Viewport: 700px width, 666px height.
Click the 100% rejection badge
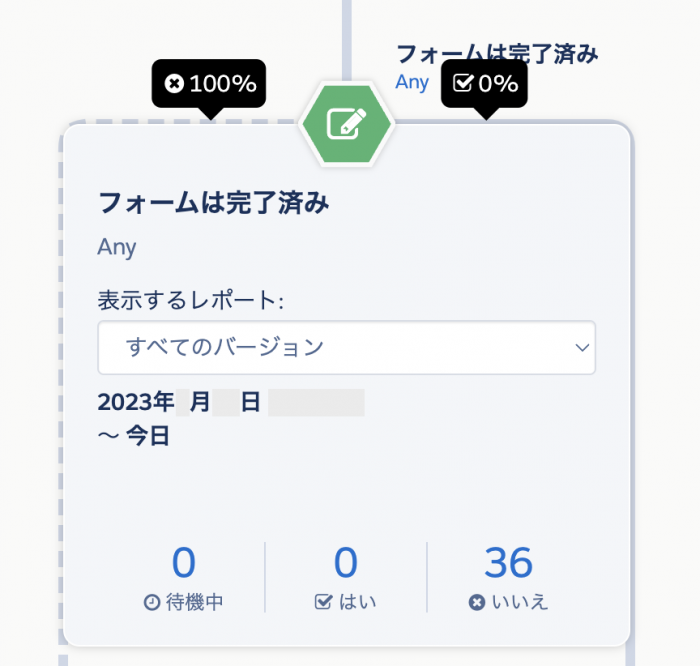pyautogui.click(x=209, y=83)
